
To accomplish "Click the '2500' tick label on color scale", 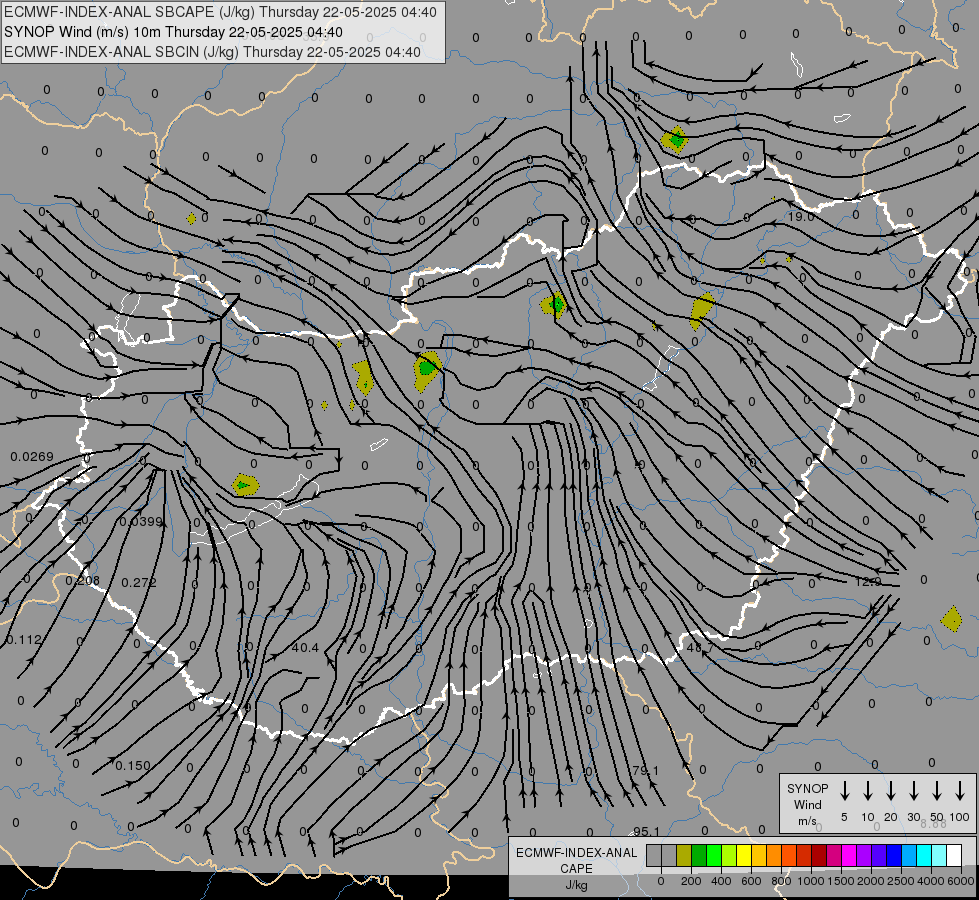I will [x=900, y=881].
